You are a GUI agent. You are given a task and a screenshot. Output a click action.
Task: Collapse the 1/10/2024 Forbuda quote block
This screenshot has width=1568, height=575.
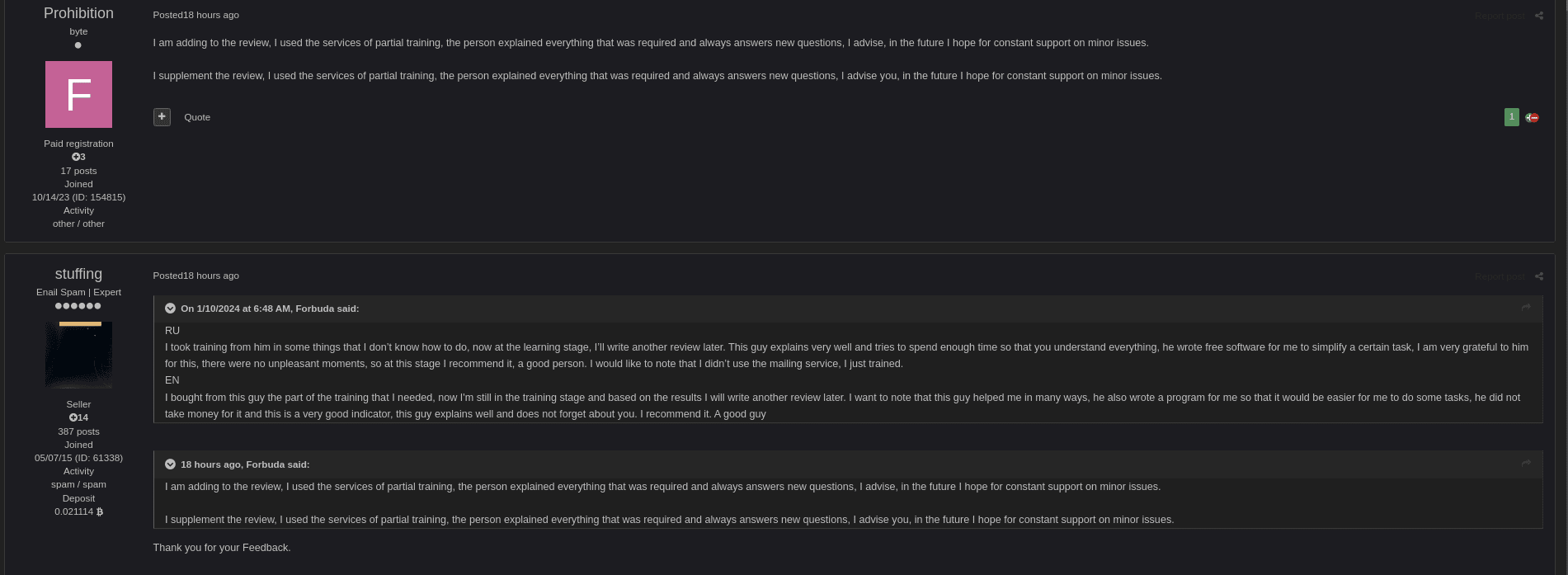tap(171, 308)
